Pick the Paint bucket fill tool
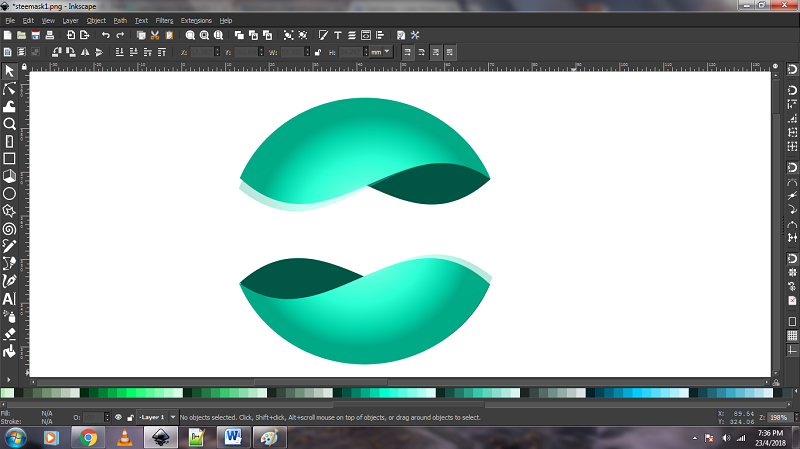Image resolution: width=800 pixels, height=449 pixels. (x=9, y=352)
